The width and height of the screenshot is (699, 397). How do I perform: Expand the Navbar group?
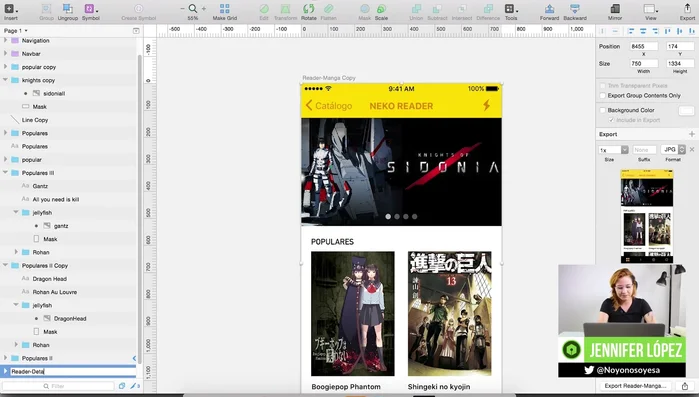click(5, 53)
